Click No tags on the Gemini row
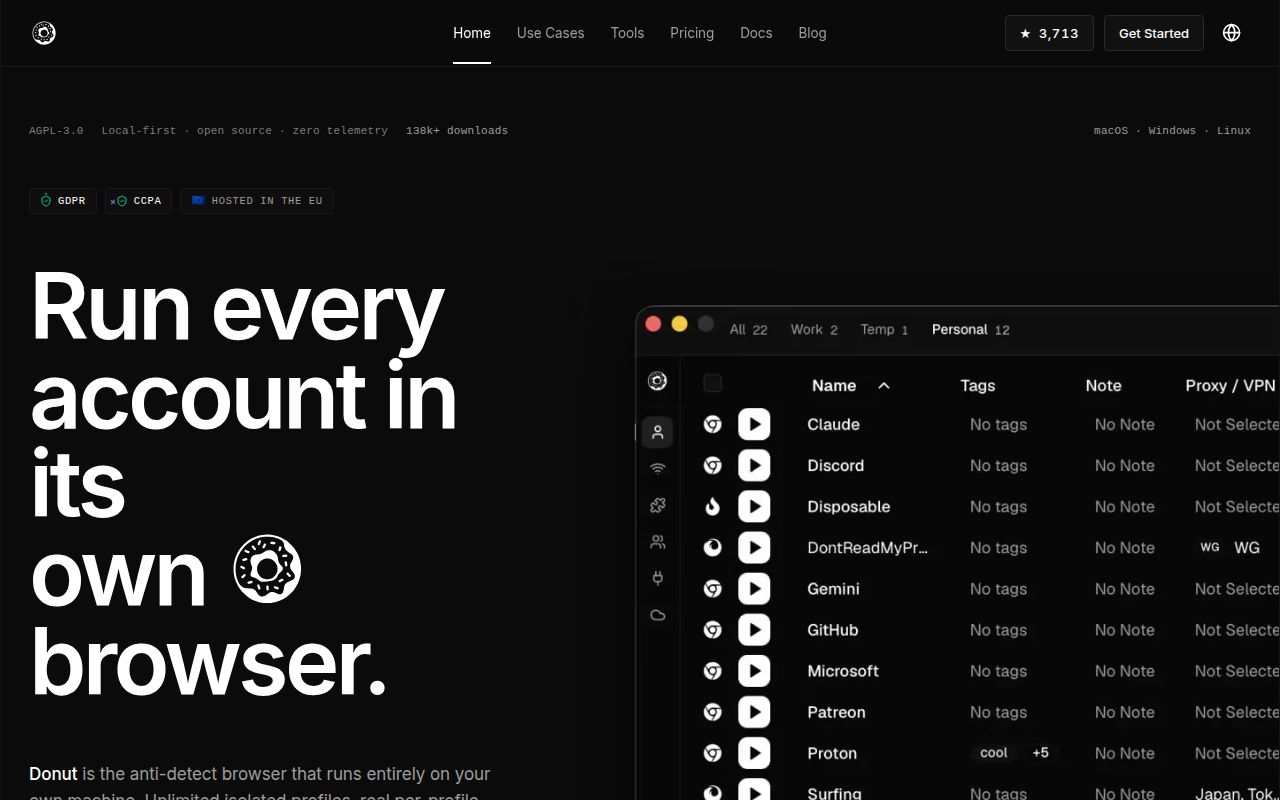The image size is (1280, 800). [998, 589]
